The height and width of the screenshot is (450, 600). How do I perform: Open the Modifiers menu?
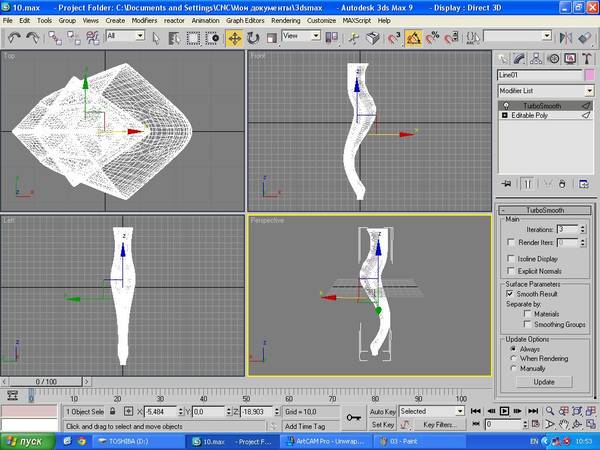[x=144, y=20]
